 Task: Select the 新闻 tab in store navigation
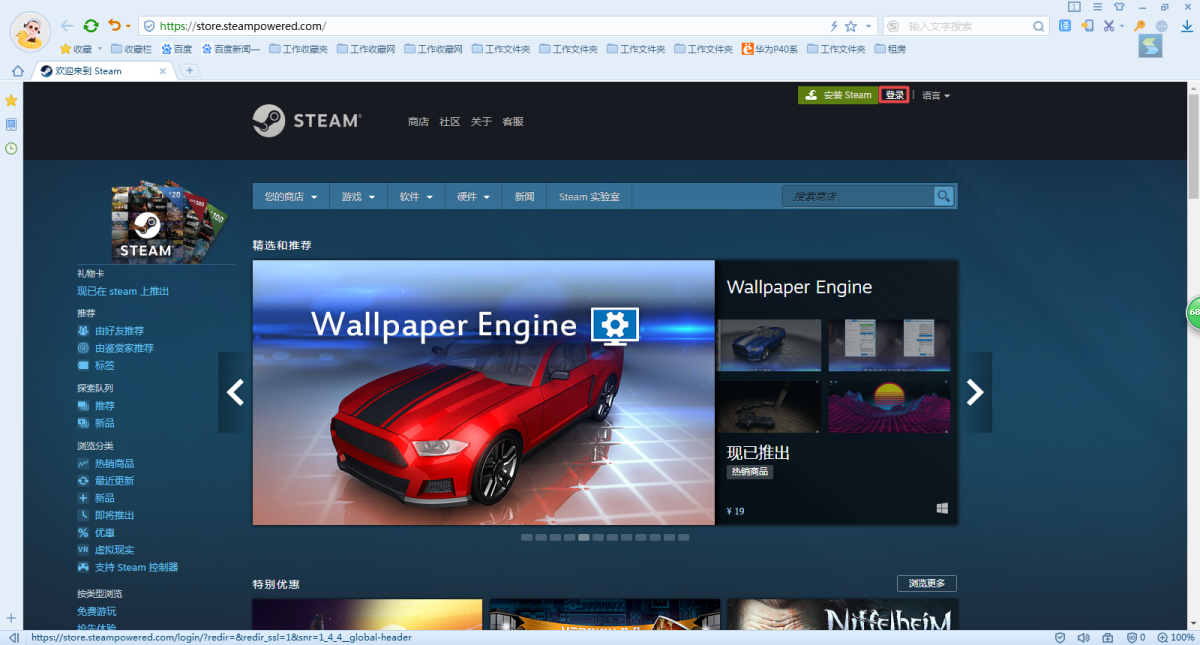(524, 197)
